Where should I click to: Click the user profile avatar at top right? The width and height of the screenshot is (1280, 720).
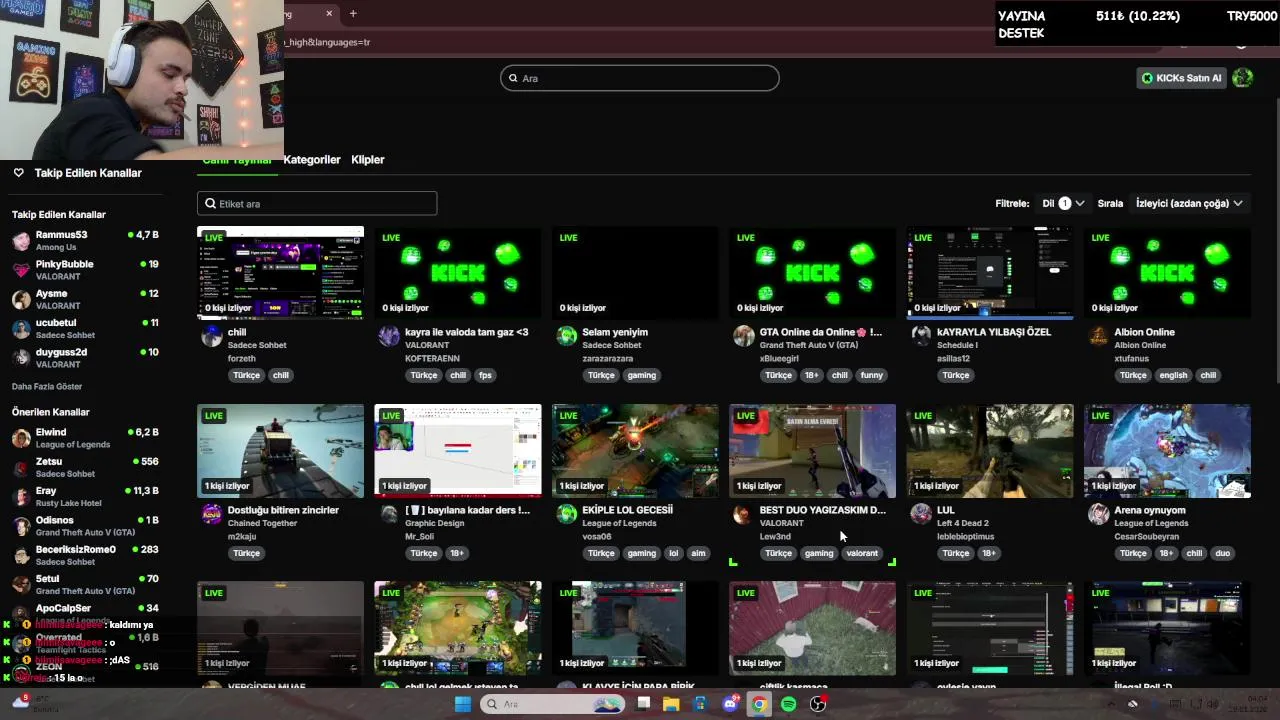pyautogui.click(x=1243, y=78)
